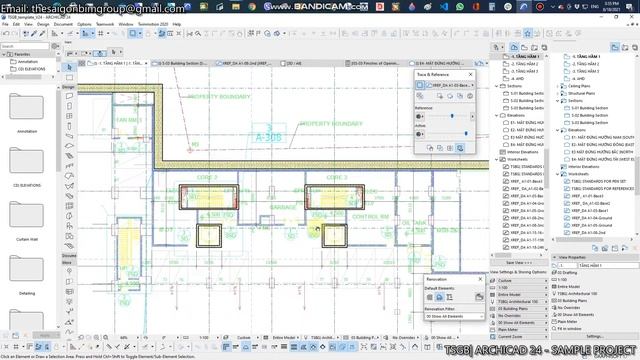The image size is (640, 360).
Task: Set Renovation default to Existing Elements
Action: pos(429,297)
